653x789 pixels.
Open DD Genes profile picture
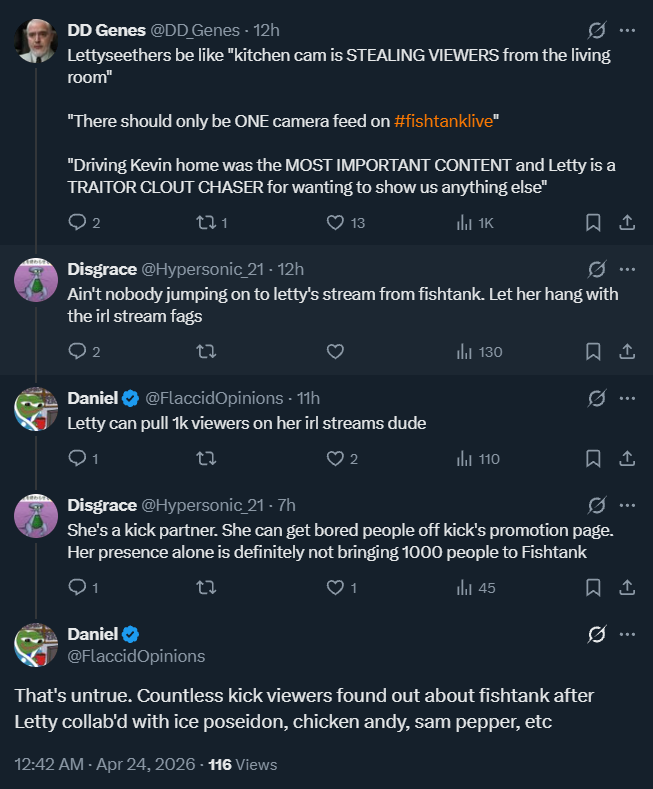(36, 41)
